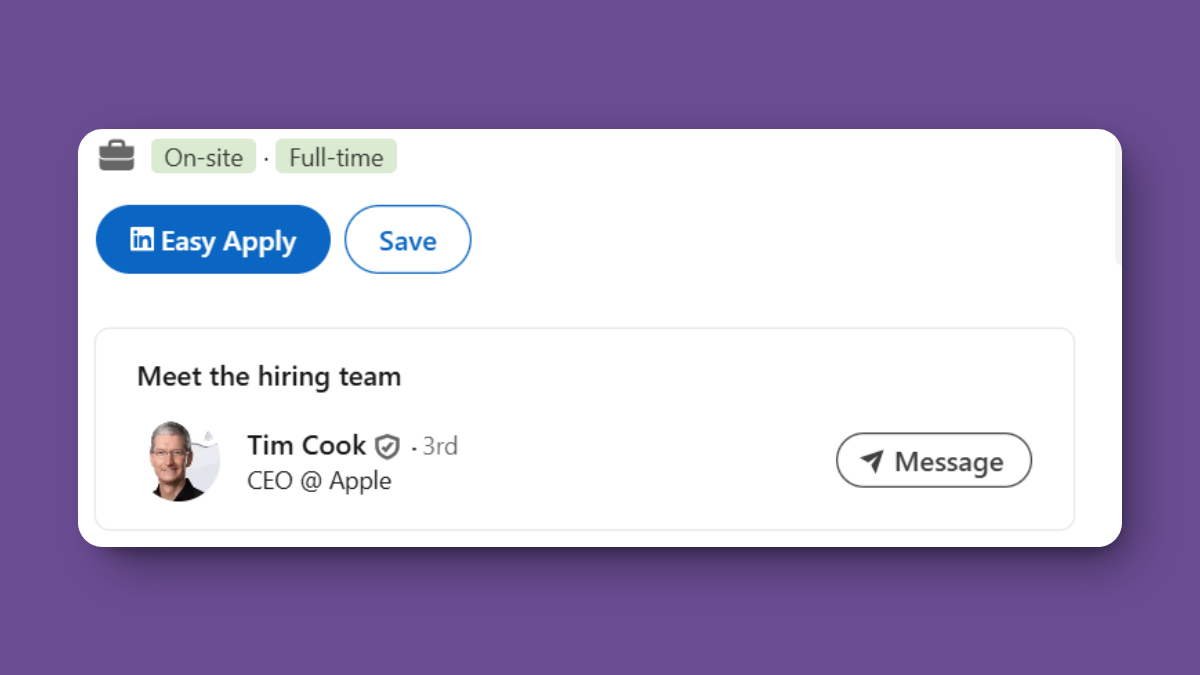Click the LinkedIn logo in Easy Apply
Image resolution: width=1200 pixels, height=675 pixels.
click(x=143, y=240)
